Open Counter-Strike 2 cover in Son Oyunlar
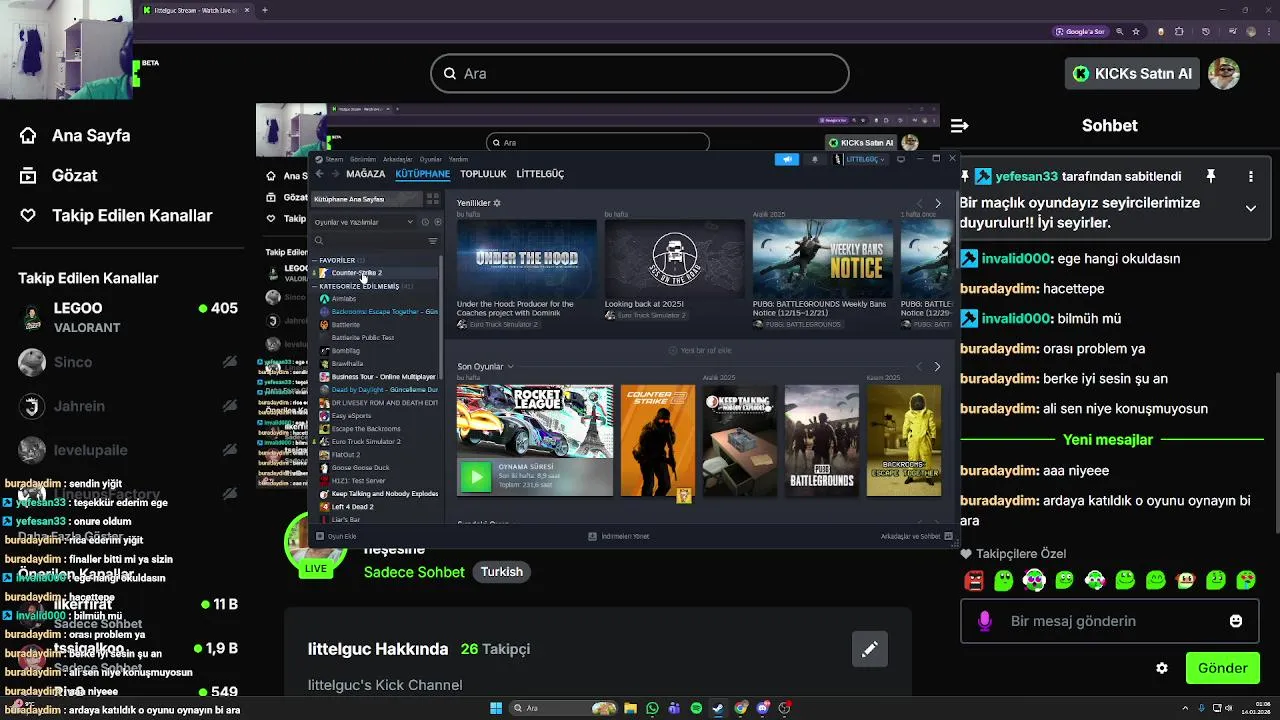The width and height of the screenshot is (1280, 720). pyautogui.click(x=657, y=441)
